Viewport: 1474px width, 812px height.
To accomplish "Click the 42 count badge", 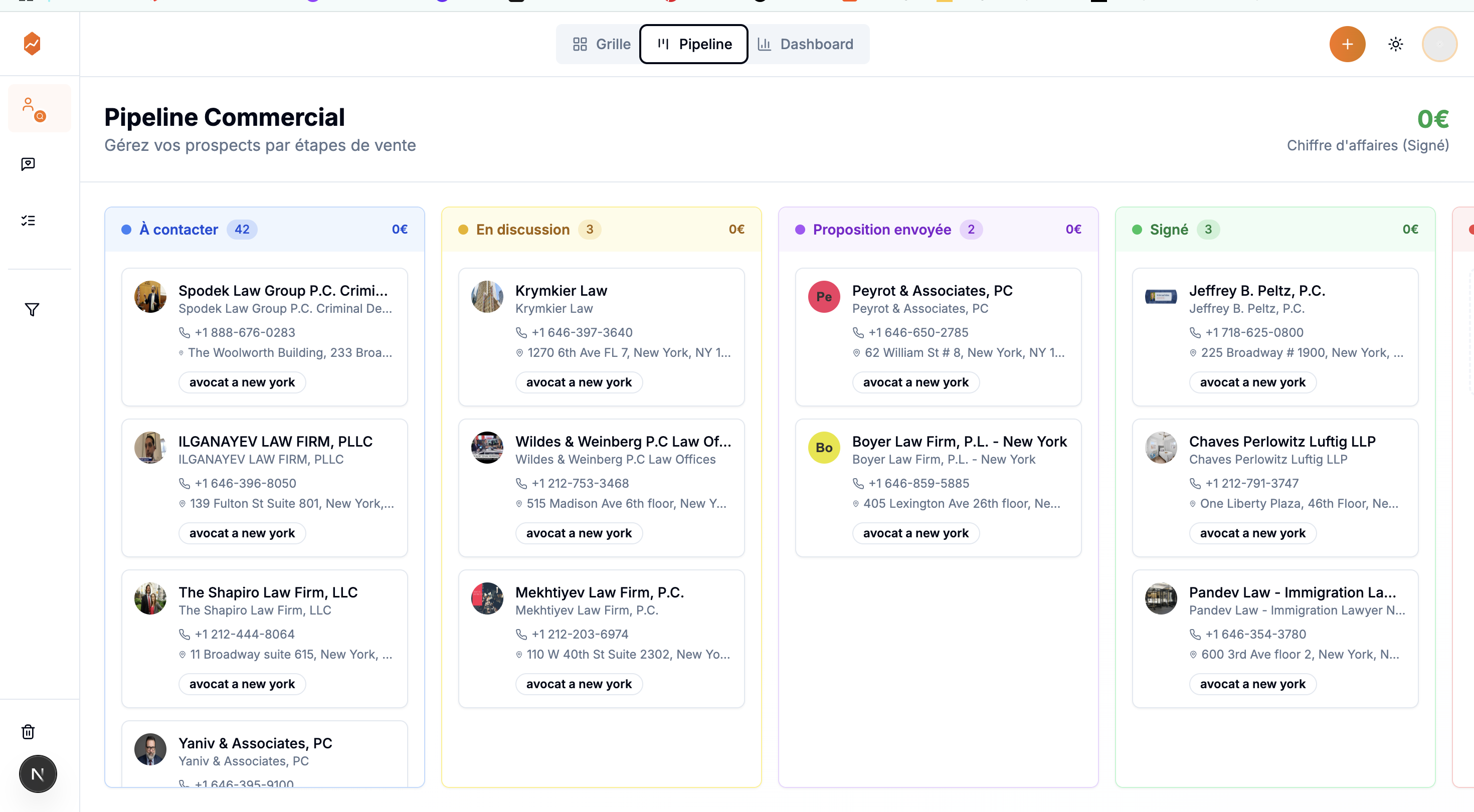I will point(242,230).
